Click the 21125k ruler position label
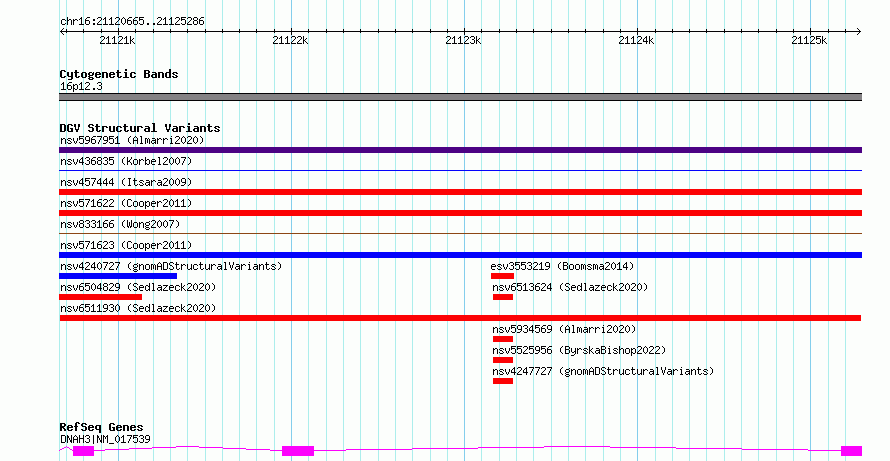The height and width of the screenshot is (461, 890). (809, 40)
